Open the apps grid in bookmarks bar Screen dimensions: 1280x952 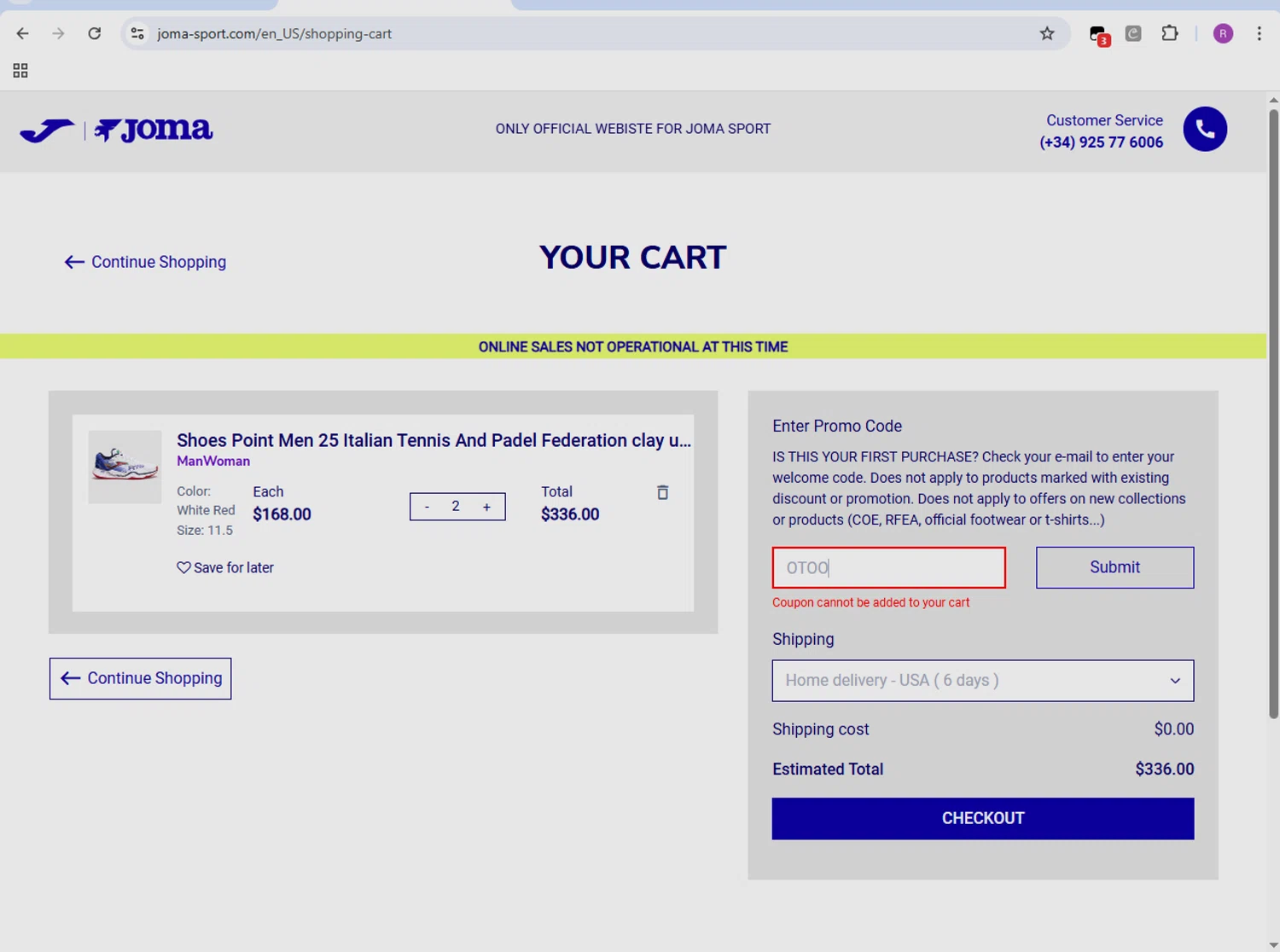(20, 71)
